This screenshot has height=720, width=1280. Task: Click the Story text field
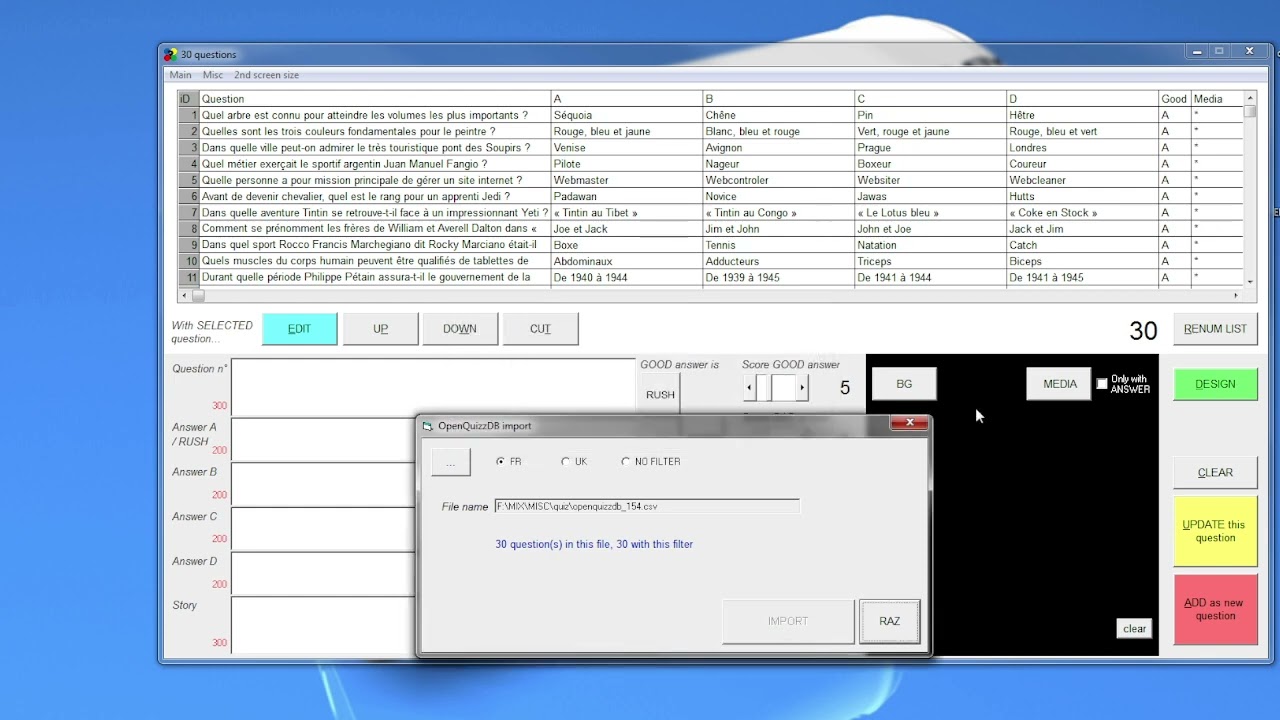point(323,625)
